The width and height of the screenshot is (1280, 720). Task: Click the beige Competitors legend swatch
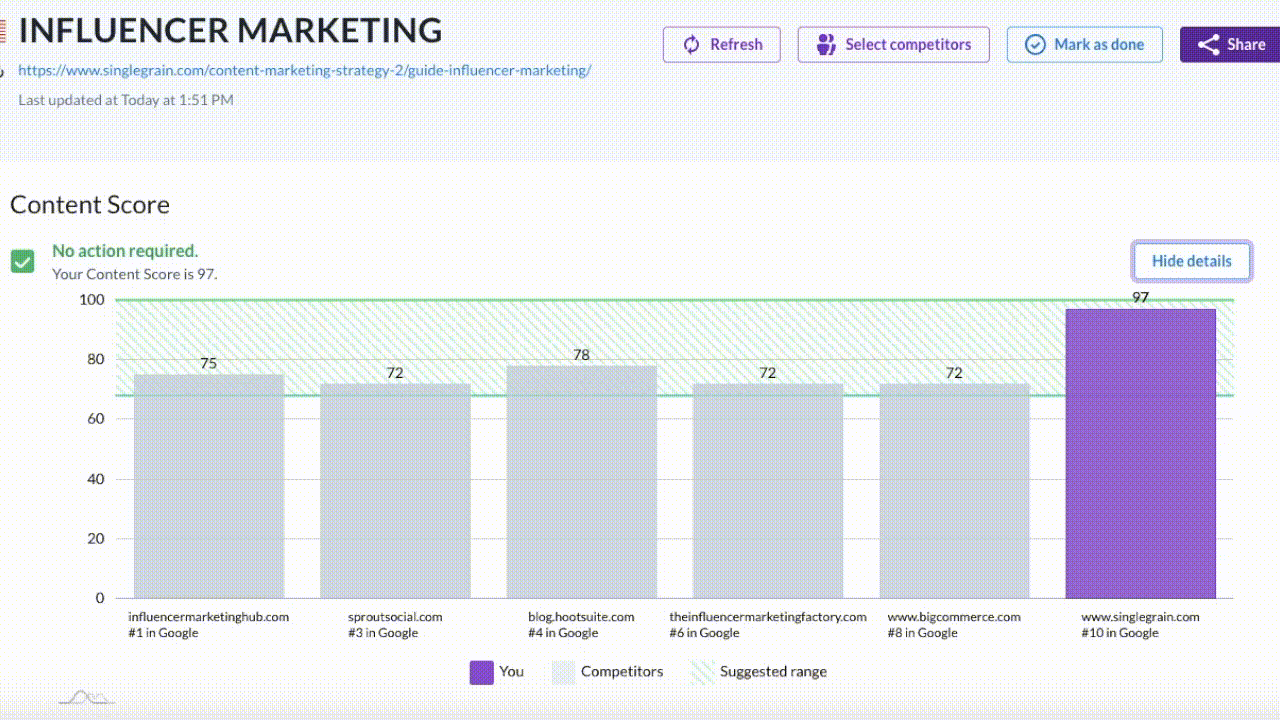coord(564,672)
